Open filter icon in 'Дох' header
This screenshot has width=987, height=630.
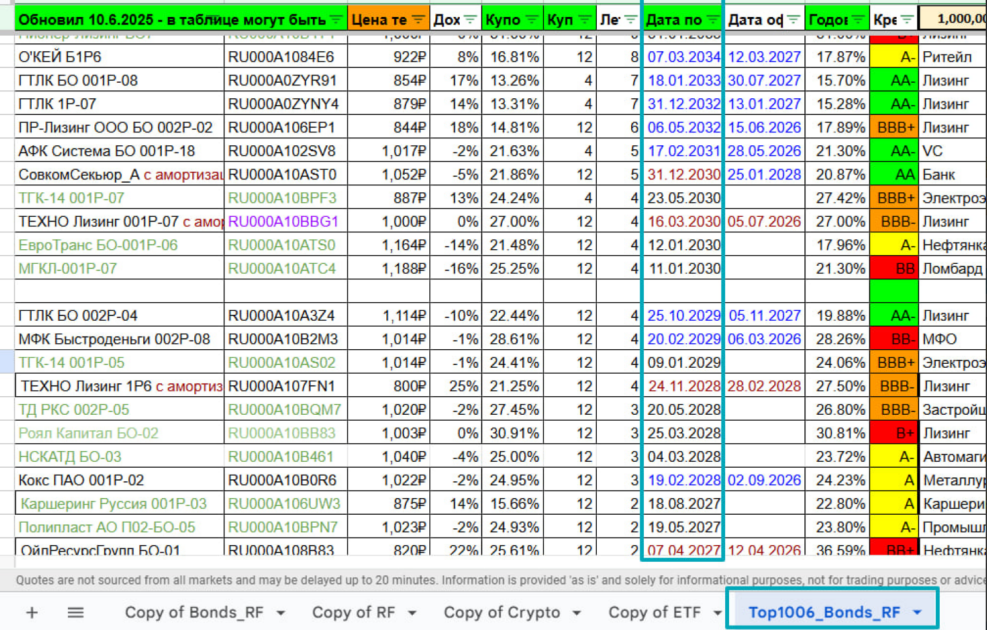pos(470,20)
